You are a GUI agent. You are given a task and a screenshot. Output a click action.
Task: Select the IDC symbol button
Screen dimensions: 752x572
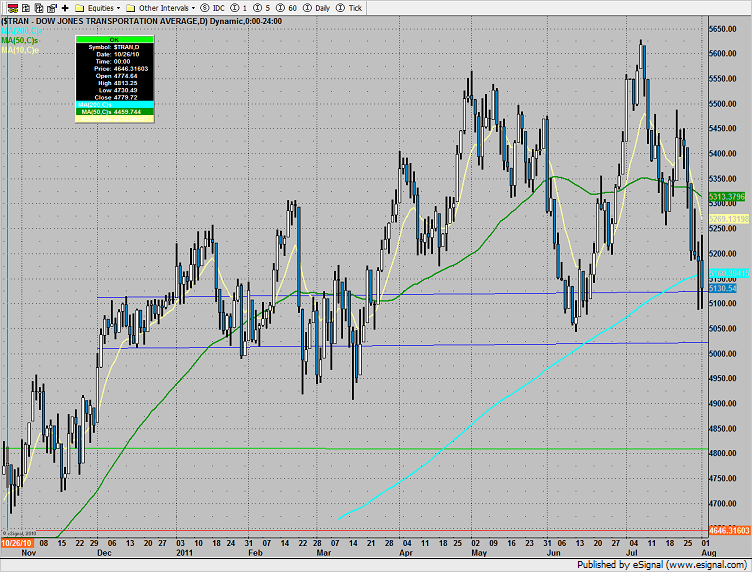tap(212, 8)
